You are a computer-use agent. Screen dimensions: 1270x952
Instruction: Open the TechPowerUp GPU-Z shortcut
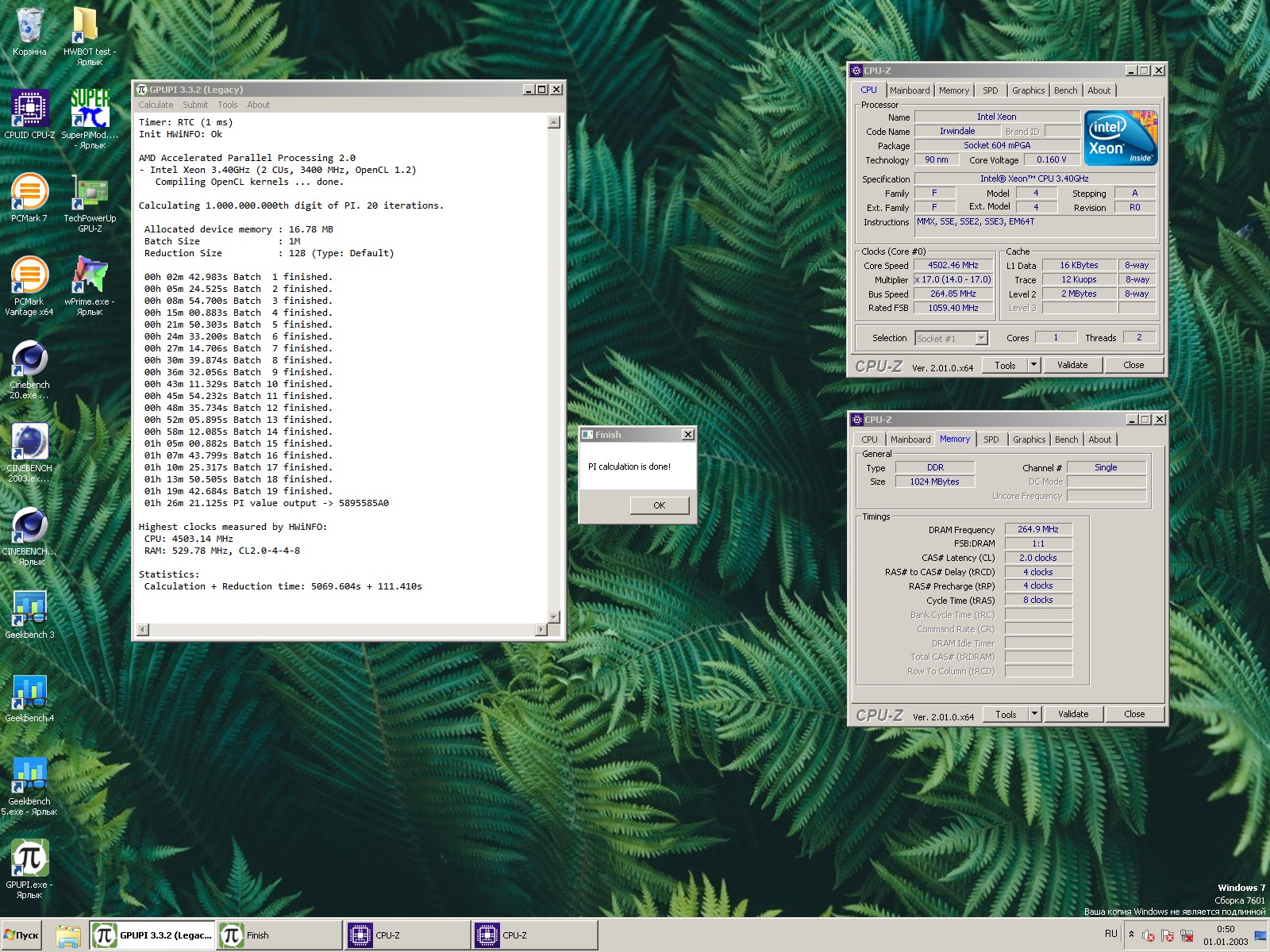coord(90,203)
